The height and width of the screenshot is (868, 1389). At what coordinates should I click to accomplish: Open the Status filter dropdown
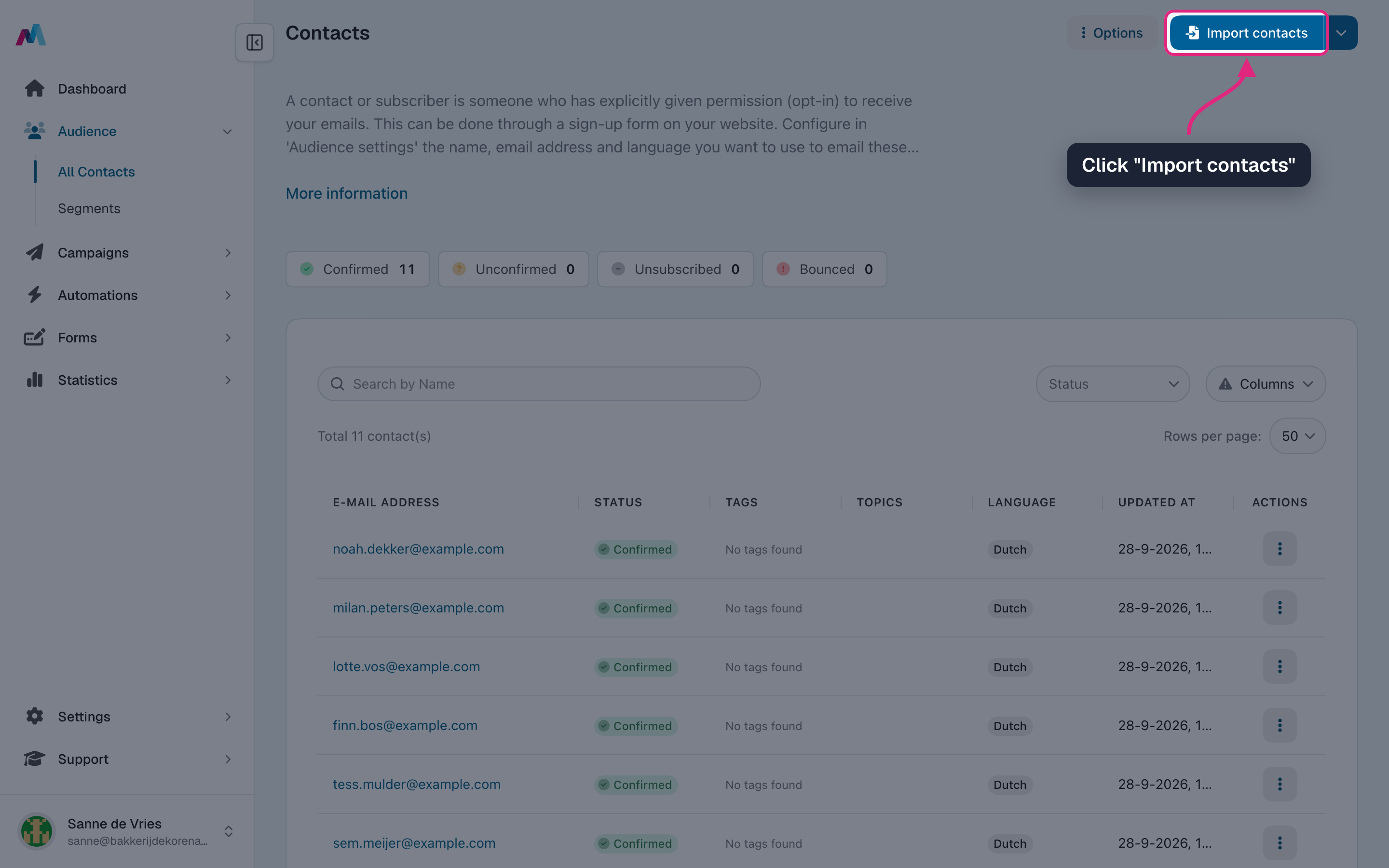pos(1112,384)
